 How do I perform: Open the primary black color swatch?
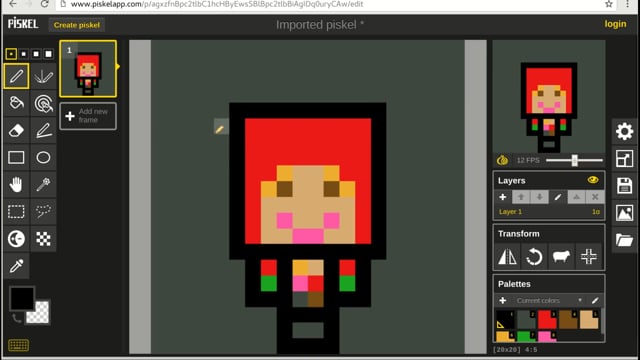[22, 298]
